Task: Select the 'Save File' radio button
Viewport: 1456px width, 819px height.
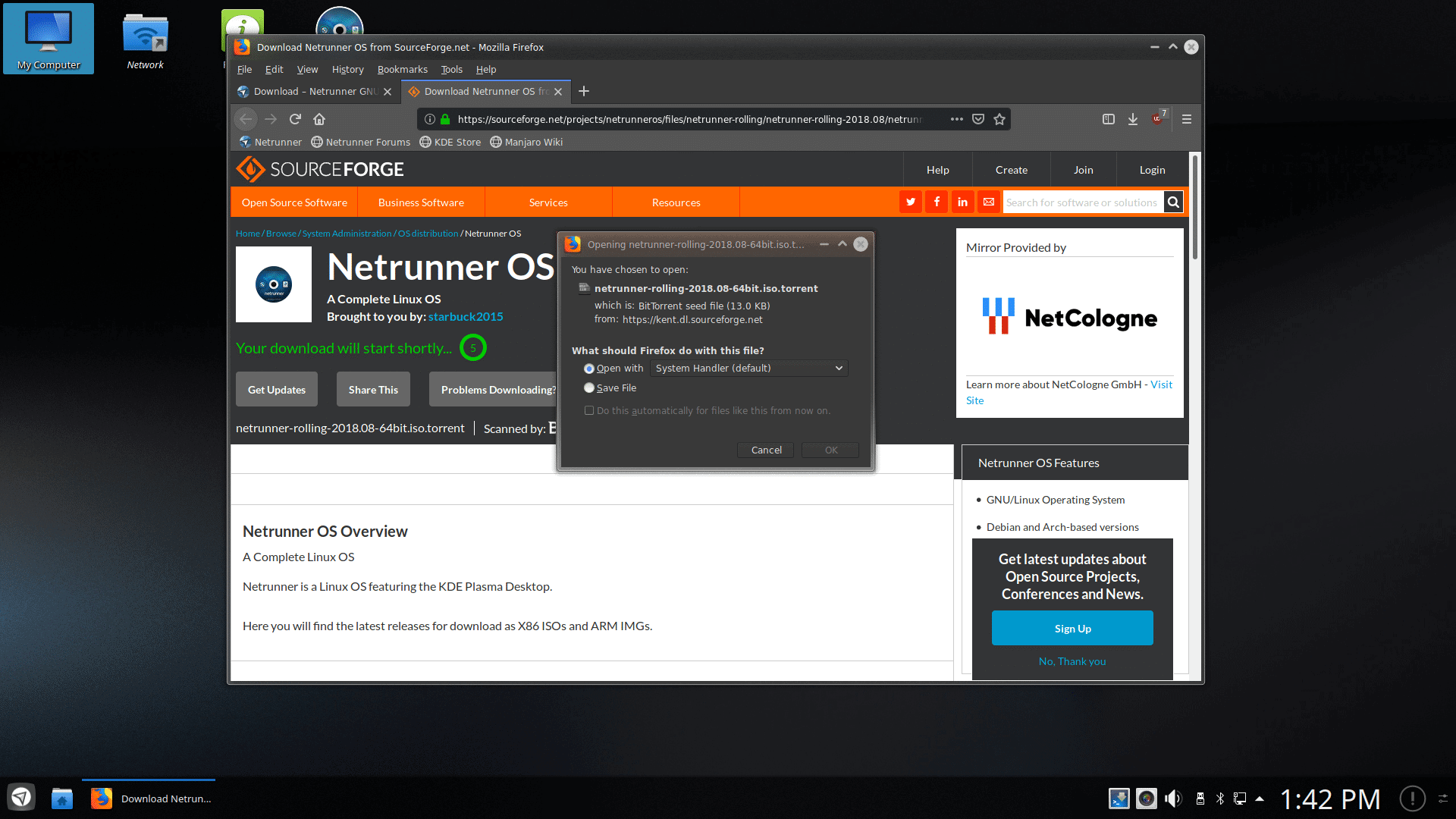Action: (x=588, y=388)
